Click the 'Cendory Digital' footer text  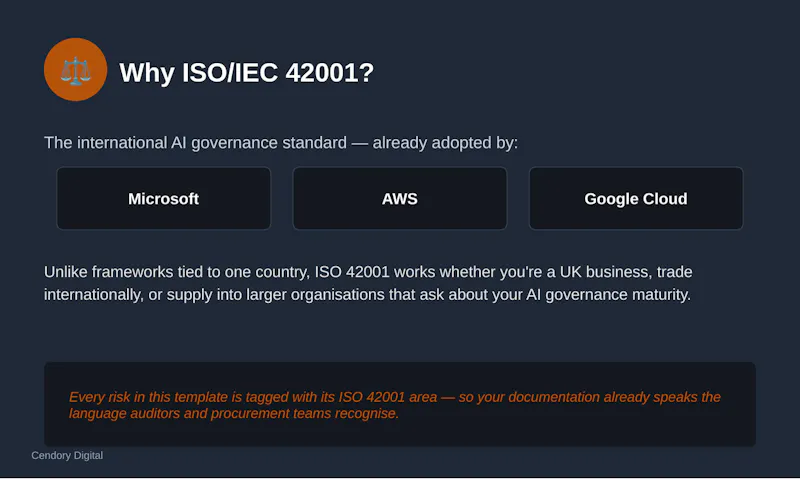pyautogui.click(x=67, y=456)
